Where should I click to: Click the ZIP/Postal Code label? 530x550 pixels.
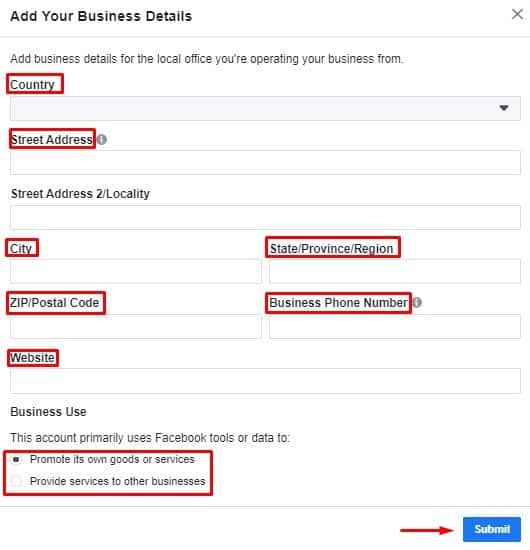coord(54,302)
